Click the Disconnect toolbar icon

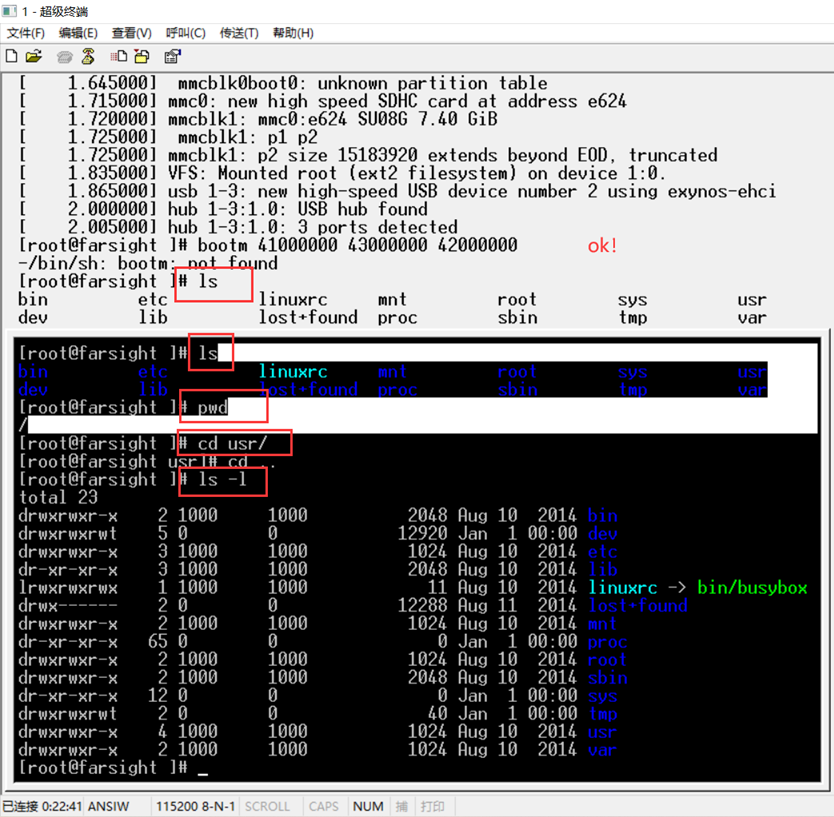(88, 56)
